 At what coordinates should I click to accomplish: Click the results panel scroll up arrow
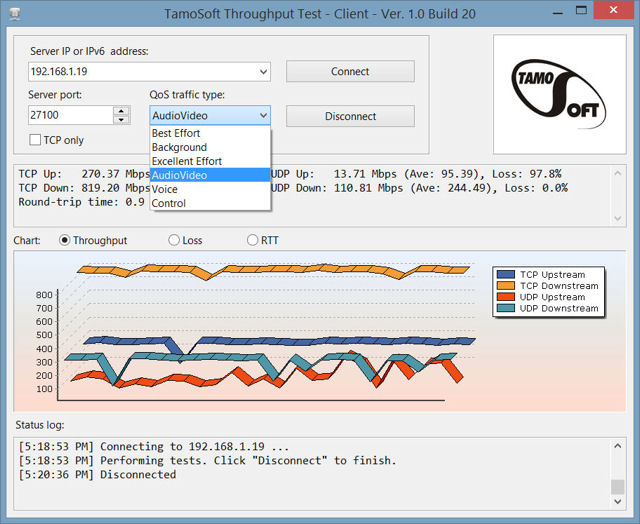[618, 173]
